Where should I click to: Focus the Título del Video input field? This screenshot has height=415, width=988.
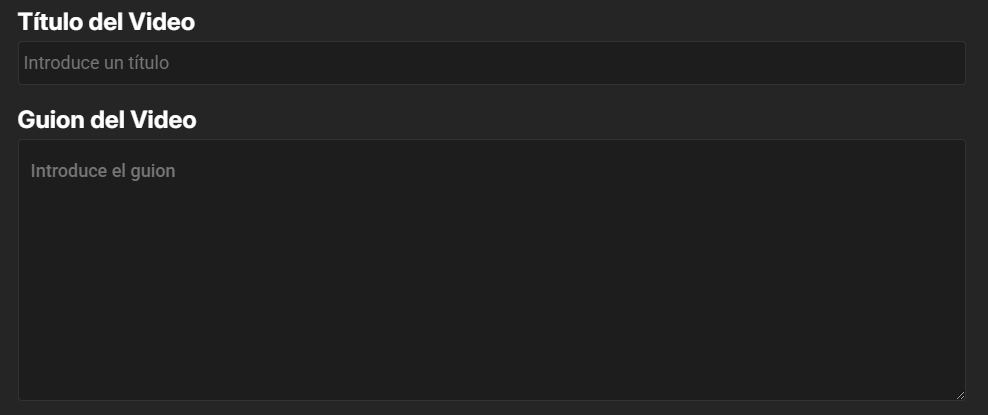coord(491,63)
